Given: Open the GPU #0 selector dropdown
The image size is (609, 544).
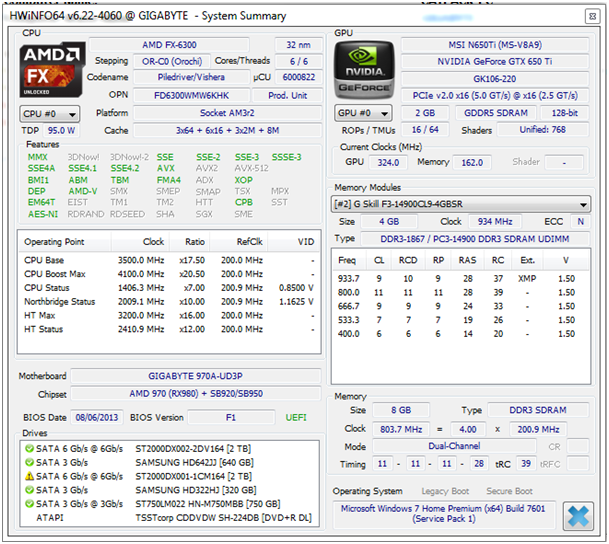Looking at the screenshot, I should pyautogui.click(x=363, y=113).
